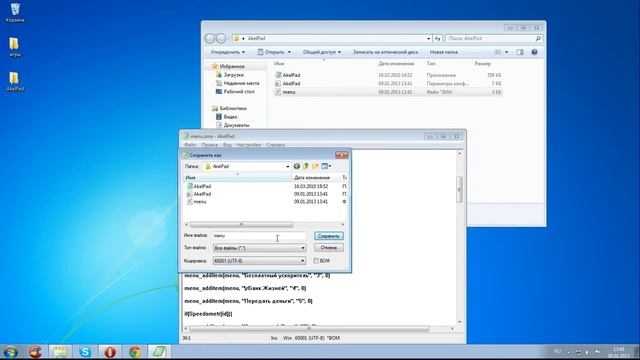Open the view options dropdown arrow in Explorer
Image resolution: width=640 pixels, height=360 pixels.
coord(507,52)
